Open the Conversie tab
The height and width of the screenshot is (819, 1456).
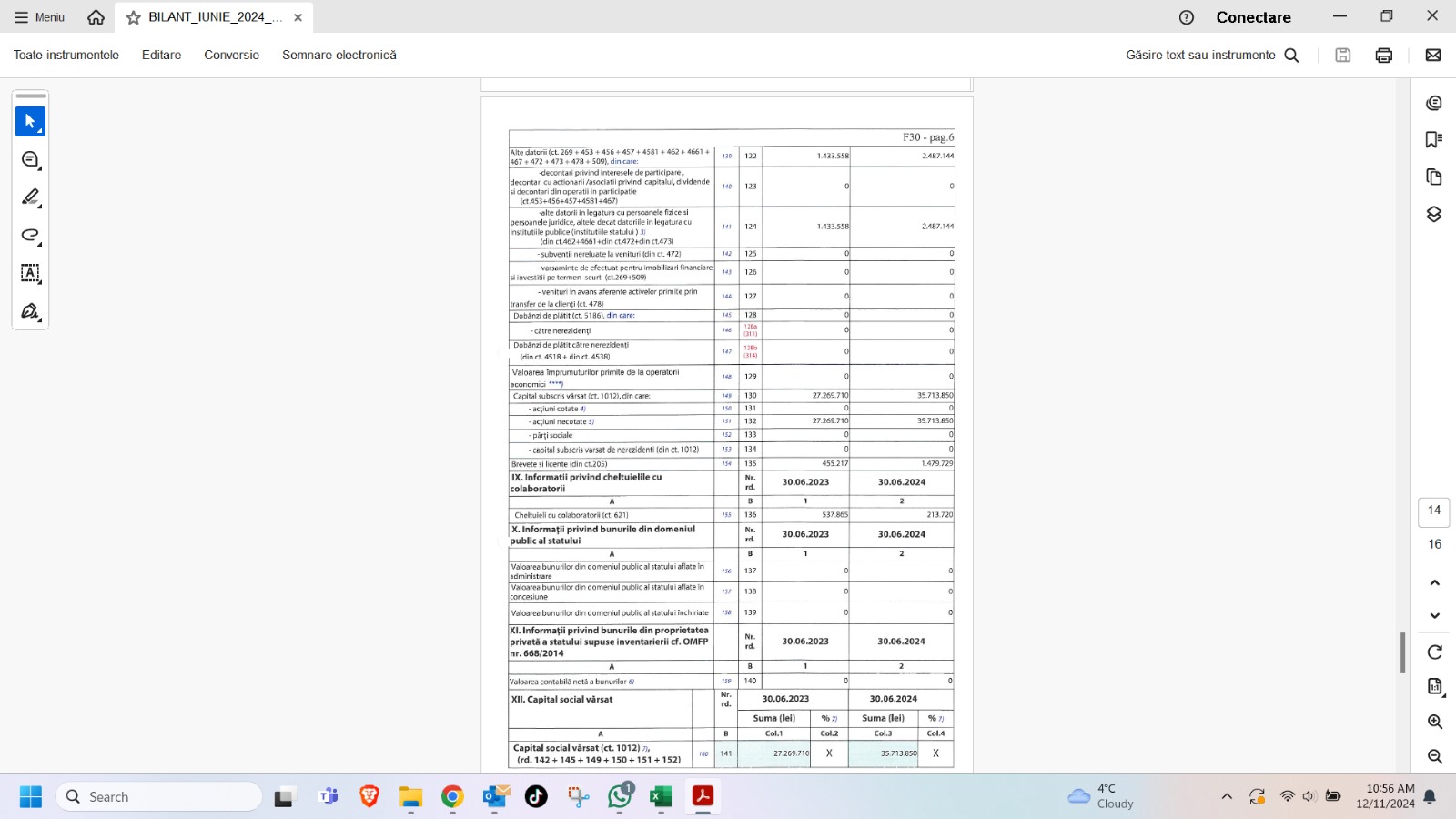(x=231, y=56)
